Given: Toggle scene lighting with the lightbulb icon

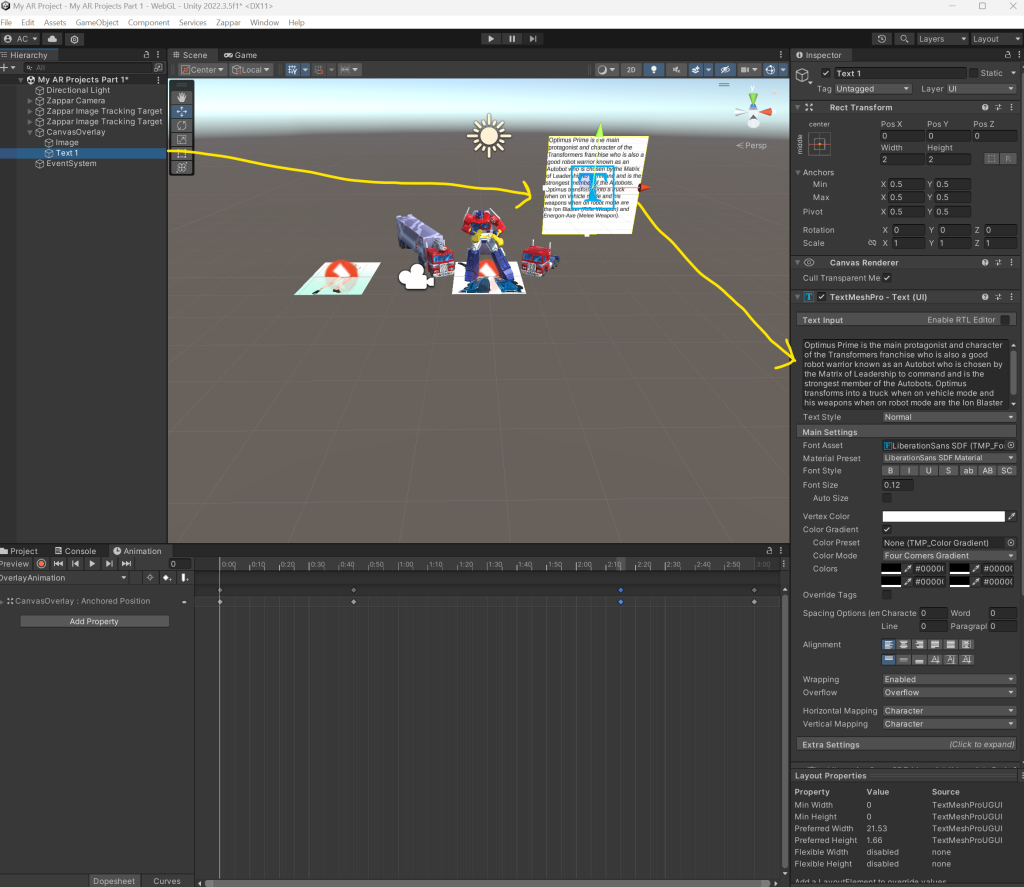Looking at the screenshot, I should pos(655,70).
